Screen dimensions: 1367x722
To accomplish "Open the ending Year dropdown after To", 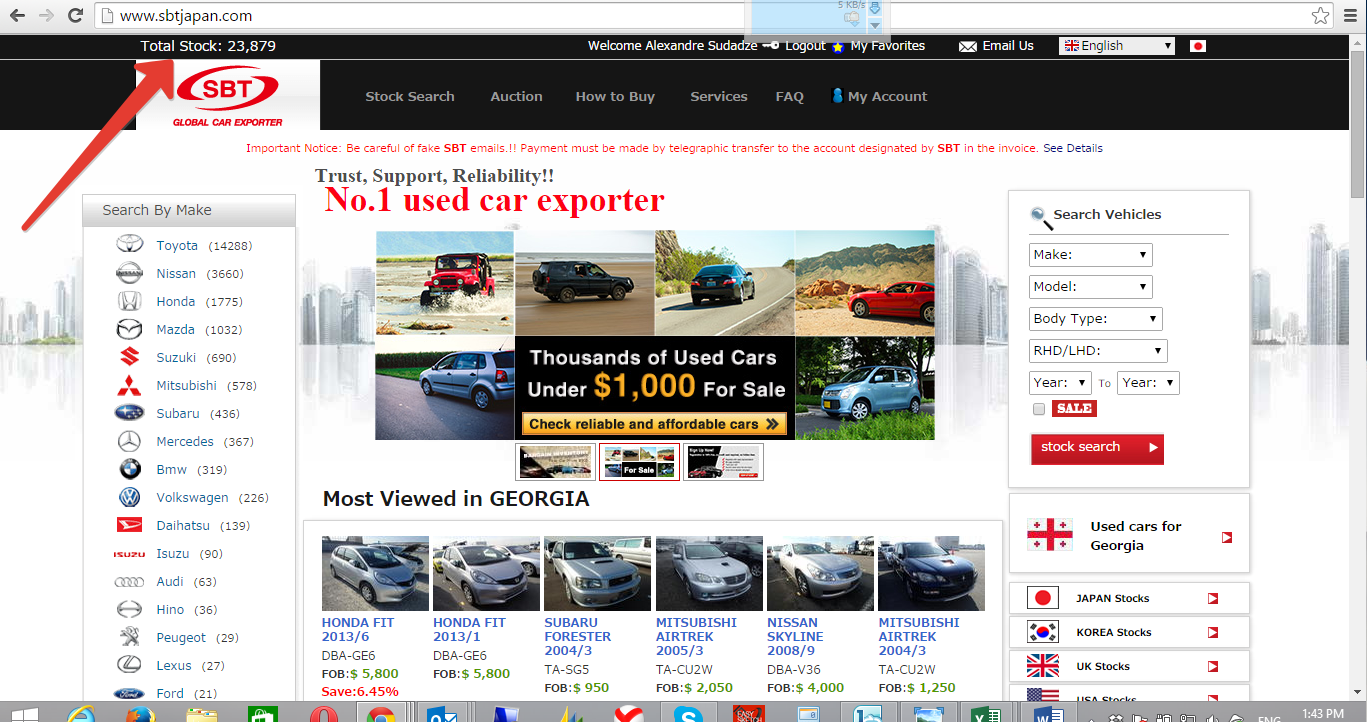I will (x=1149, y=383).
